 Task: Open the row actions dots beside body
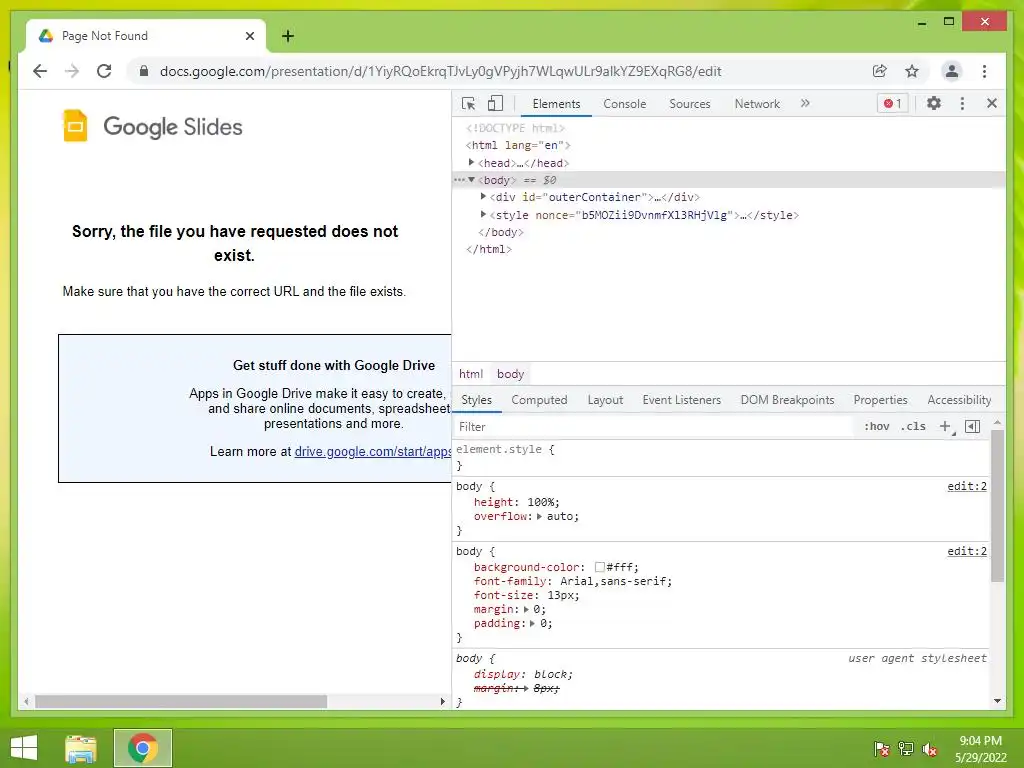459,180
